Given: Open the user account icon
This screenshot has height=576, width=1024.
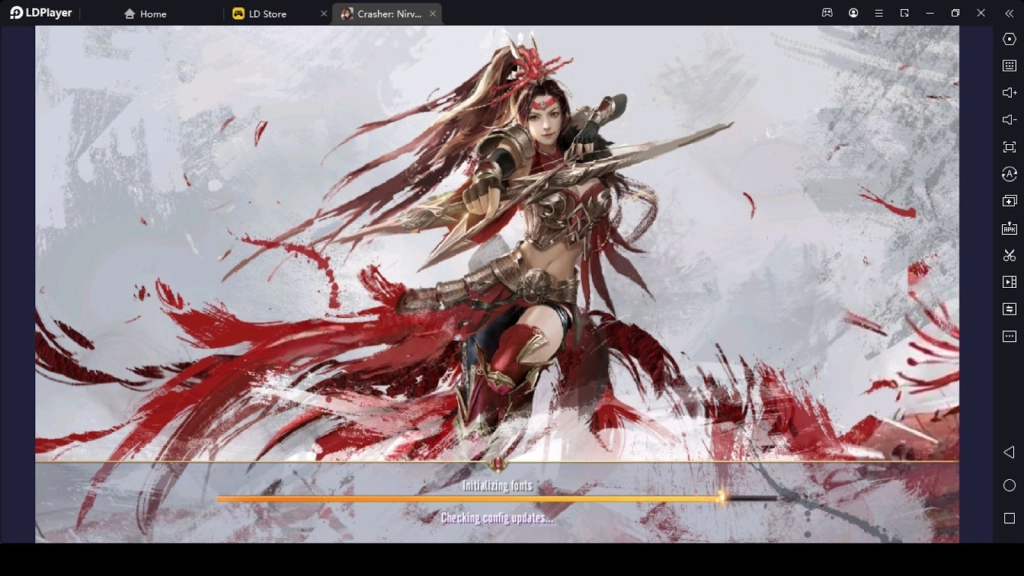Looking at the screenshot, I should pyautogui.click(x=853, y=13).
